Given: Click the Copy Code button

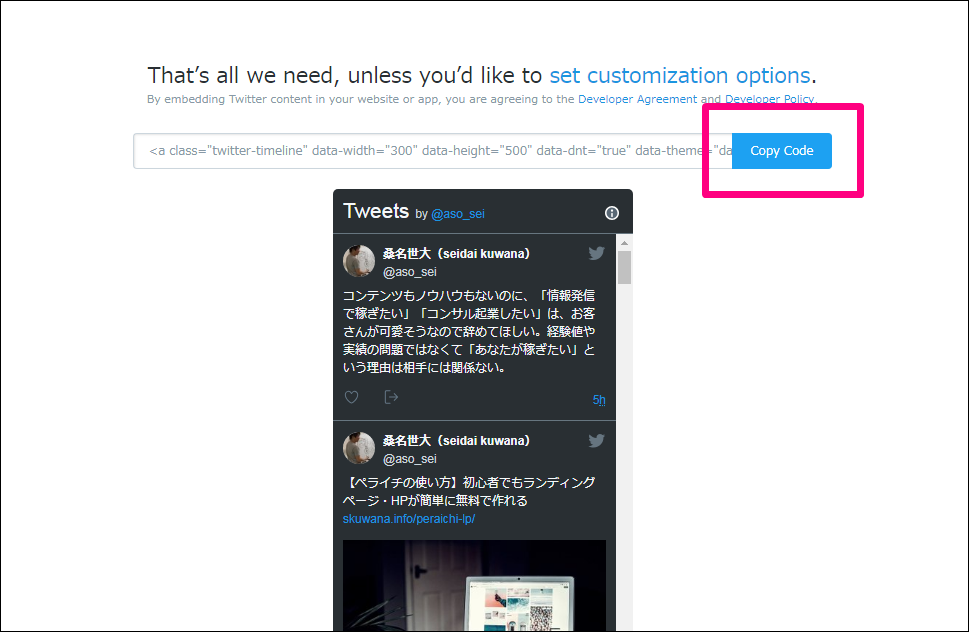Looking at the screenshot, I should [781, 151].
